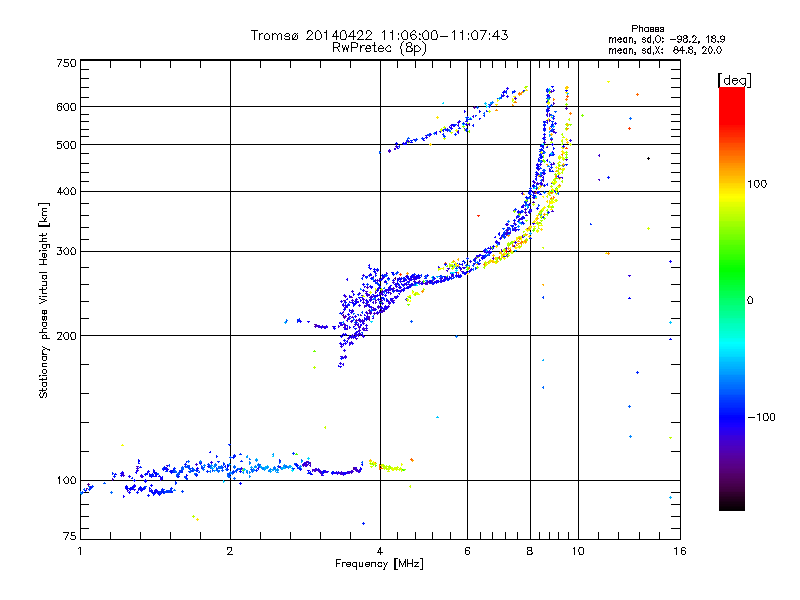The height and width of the screenshot is (600, 800).
Task: Click y-axis tick label '75'
Action: pos(70,536)
